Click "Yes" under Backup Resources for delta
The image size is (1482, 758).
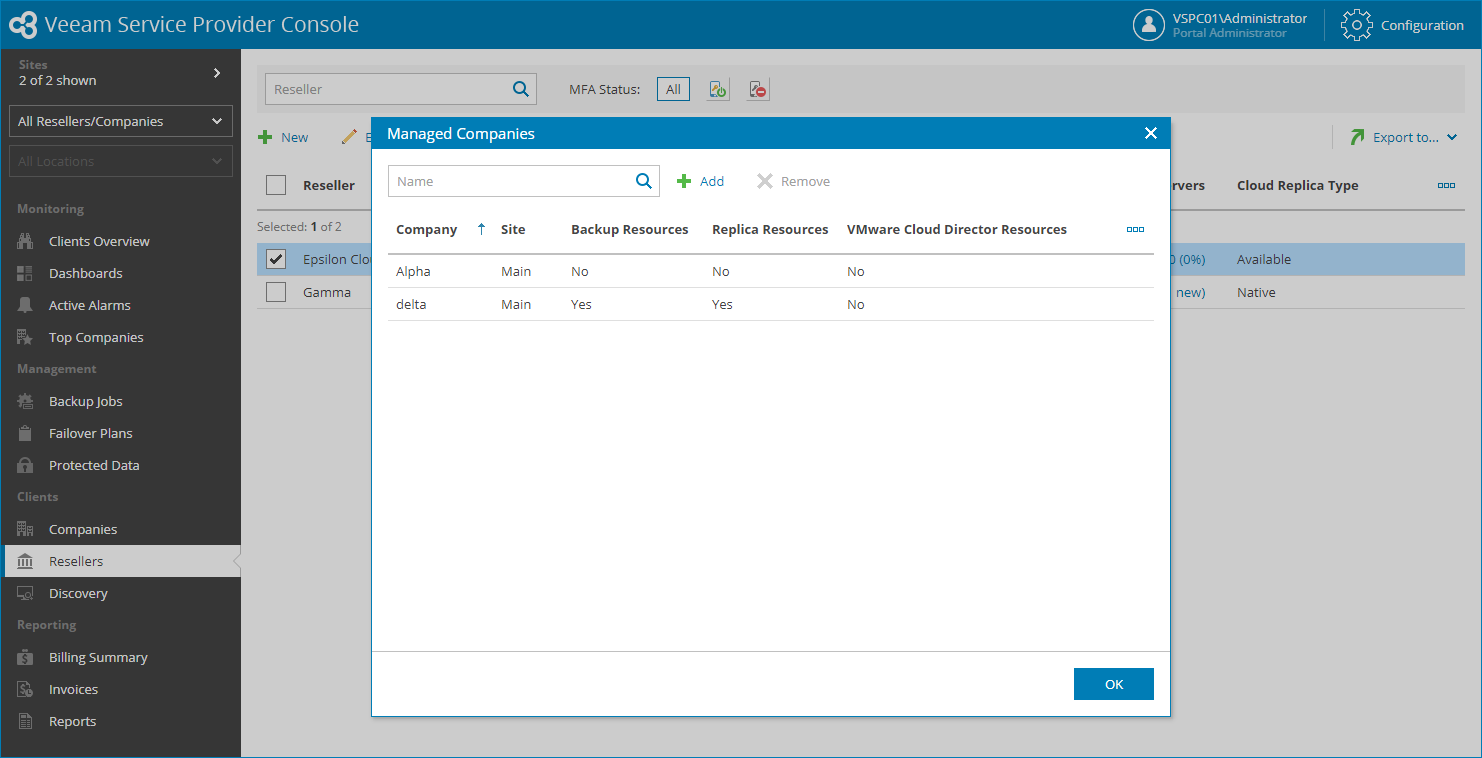pos(581,304)
